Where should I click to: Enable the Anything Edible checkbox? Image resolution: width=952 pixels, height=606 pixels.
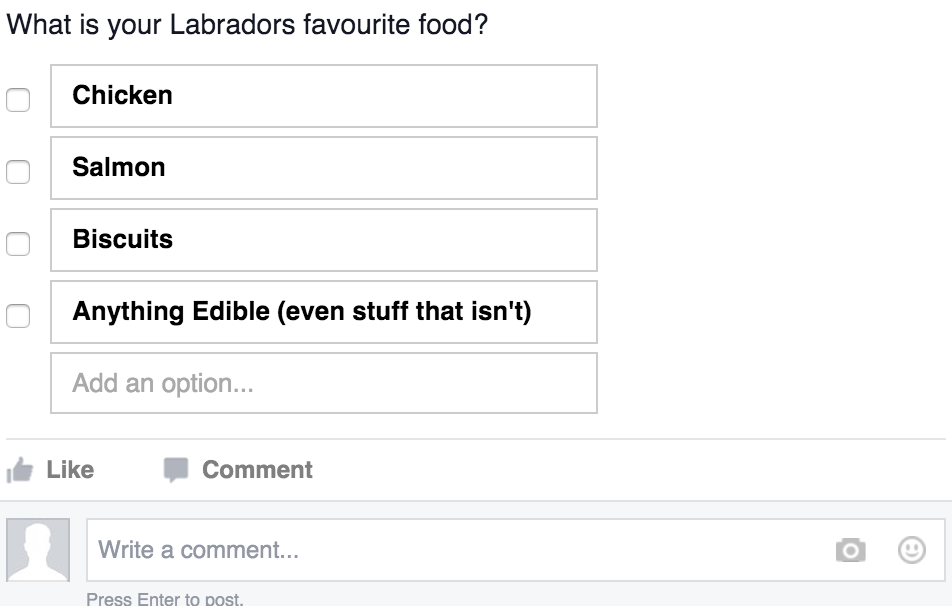tap(18, 316)
